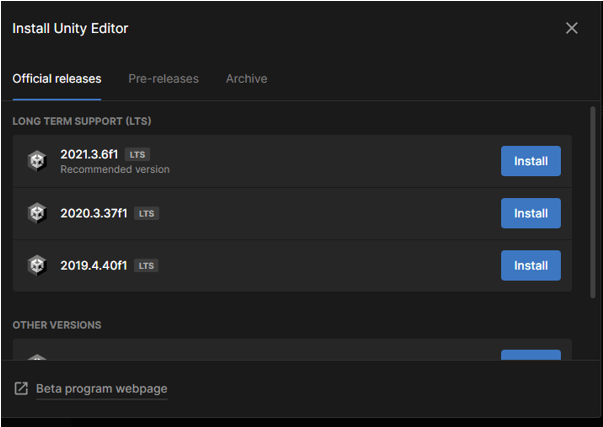
Task: Click the Unity cube icon beside 2020.3.37f1
Action: [37, 213]
